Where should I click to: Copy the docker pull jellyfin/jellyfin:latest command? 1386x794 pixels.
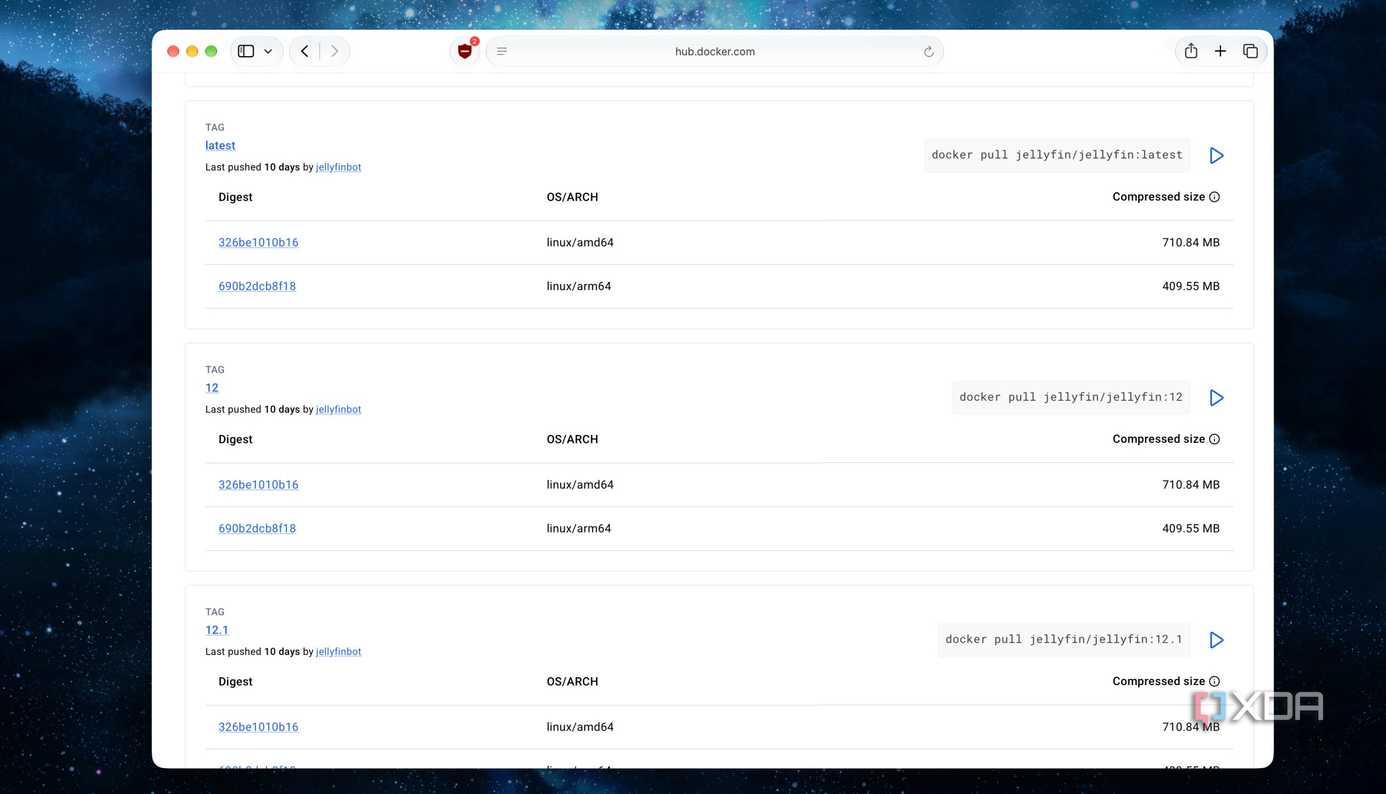tap(1057, 155)
